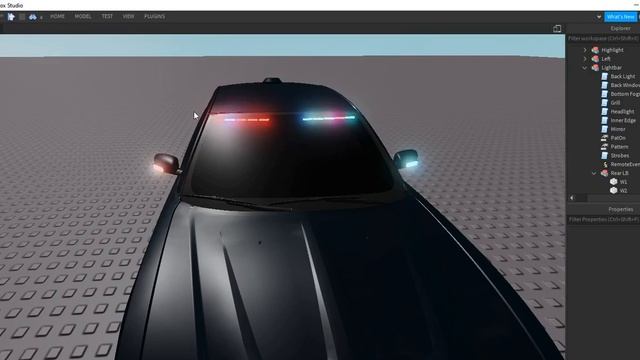The width and height of the screenshot is (640, 360).
Task: Collapse the Rear LB model
Action: (x=594, y=173)
